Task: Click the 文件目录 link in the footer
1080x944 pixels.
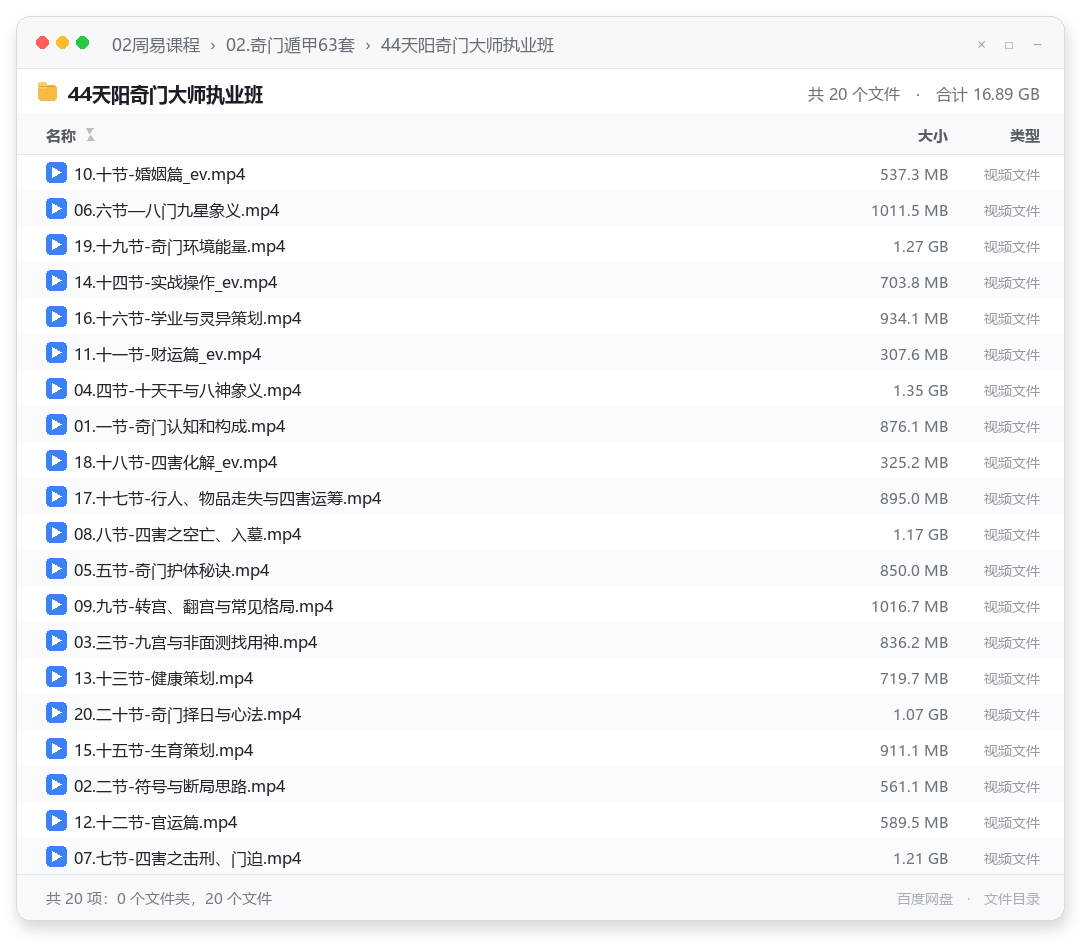Action: 1012,899
